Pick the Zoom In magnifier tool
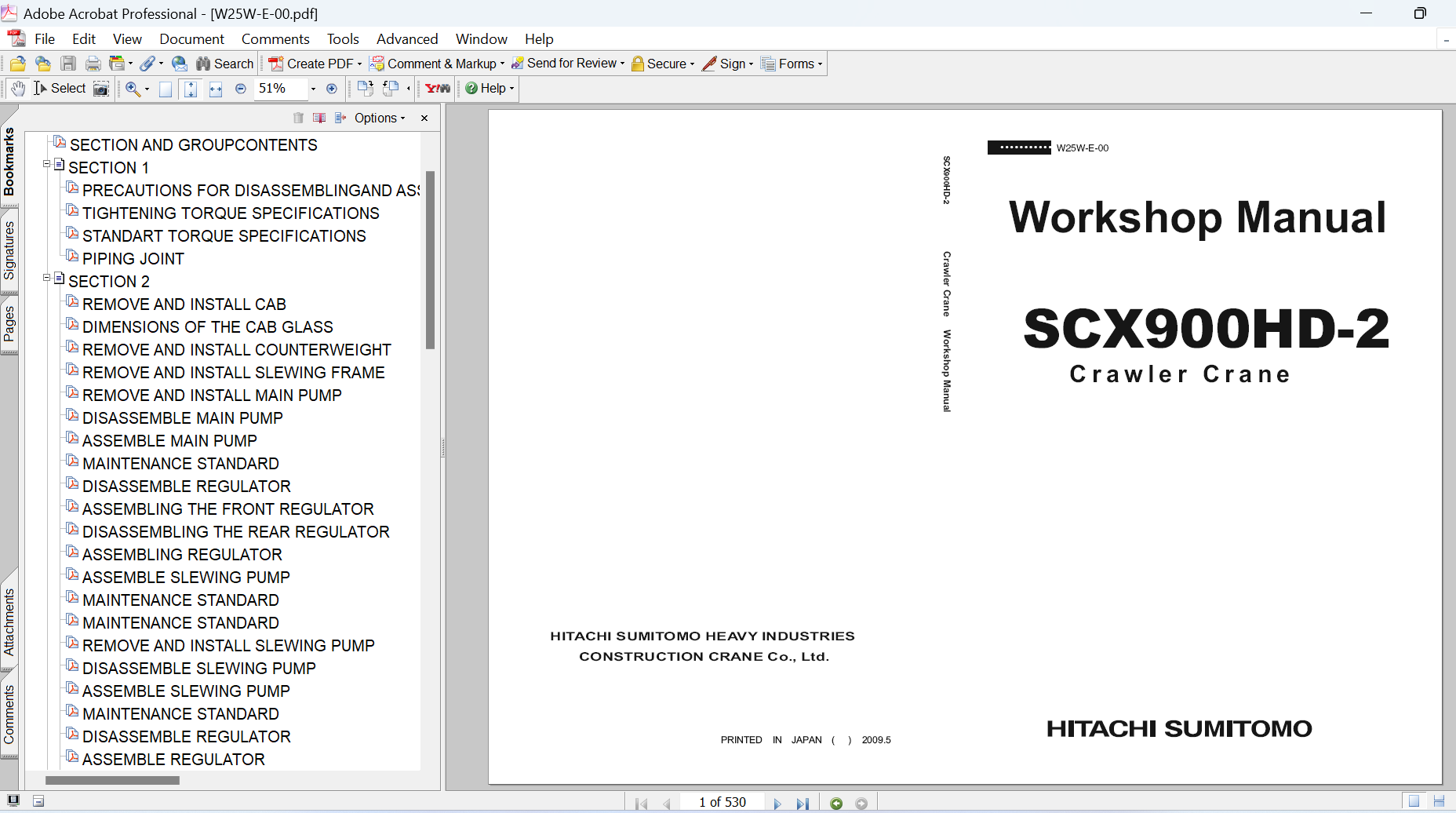The width and height of the screenshot is (1456, 813). click(x=133, y=89)
